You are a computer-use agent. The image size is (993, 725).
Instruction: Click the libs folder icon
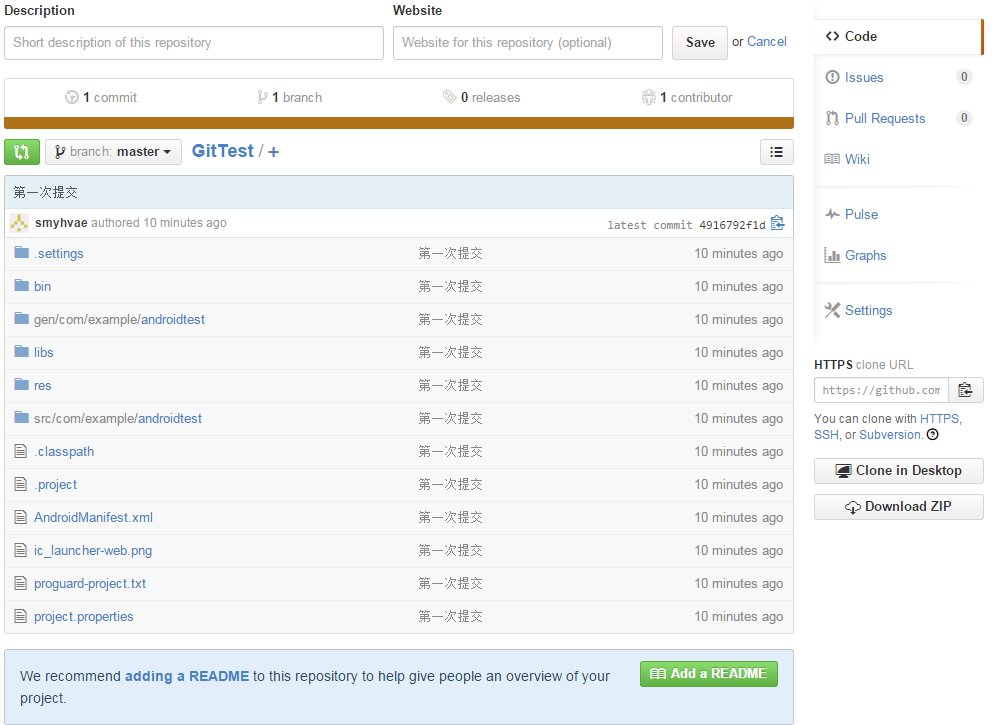pyautogui.click(x=22, y=351)
